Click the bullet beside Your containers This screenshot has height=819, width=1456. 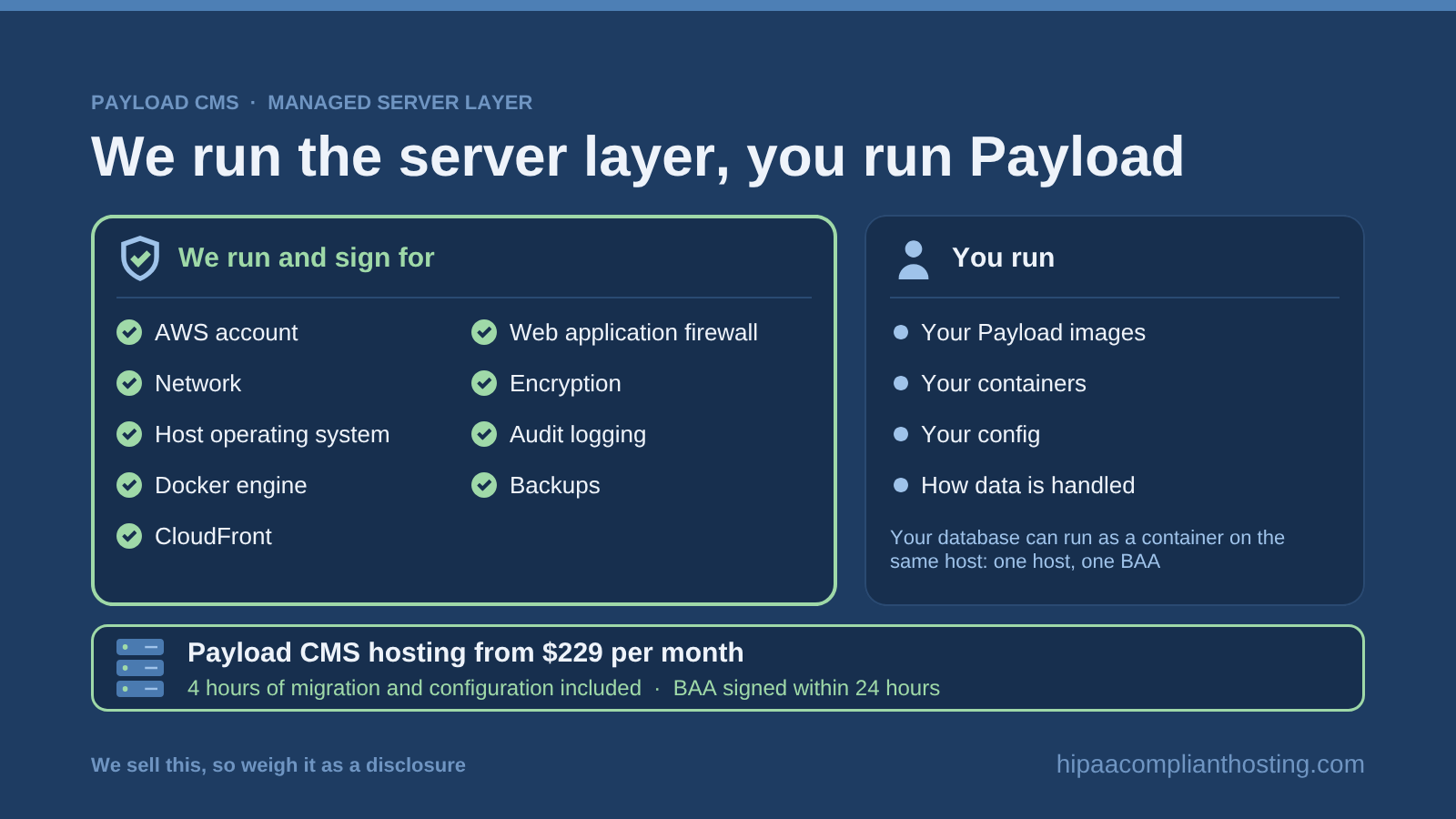click(x=901, y=383)
